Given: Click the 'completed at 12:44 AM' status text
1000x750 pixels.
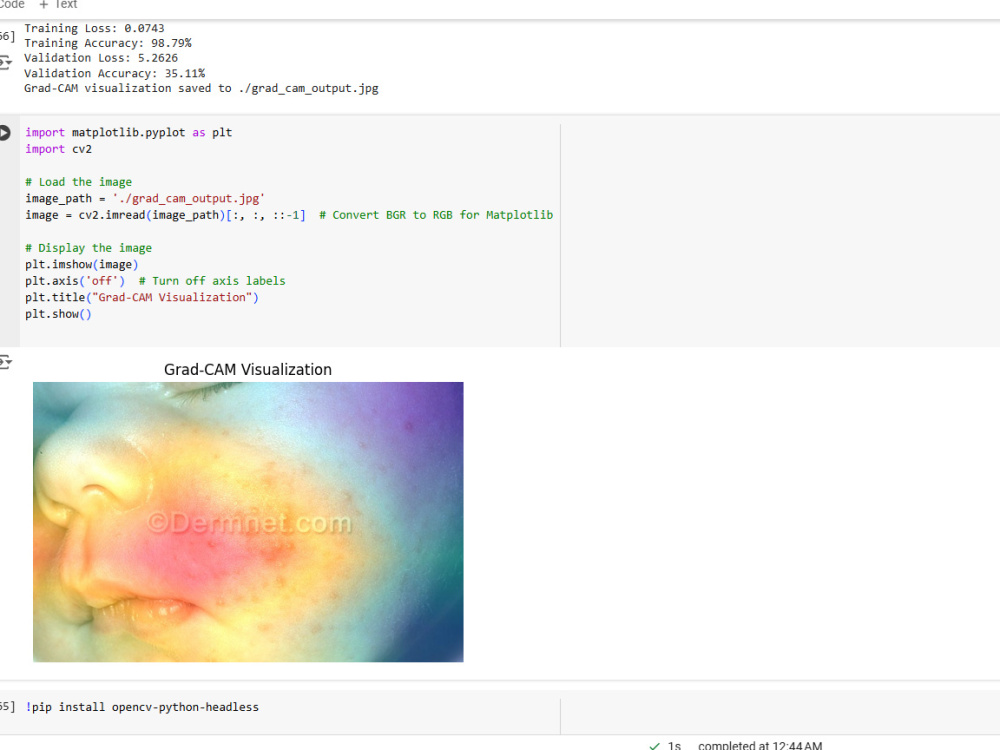Looking at the screenshot, I should coord(760,745).
